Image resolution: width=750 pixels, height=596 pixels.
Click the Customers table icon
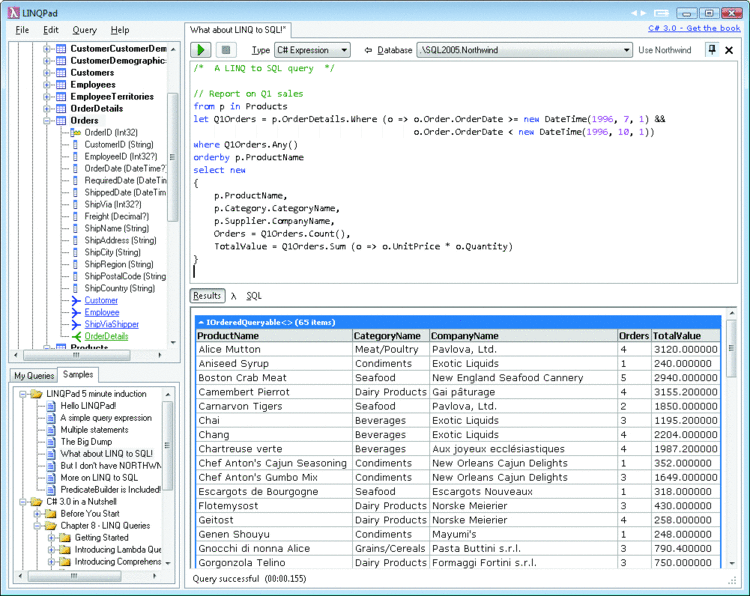[x=61, y=73]
